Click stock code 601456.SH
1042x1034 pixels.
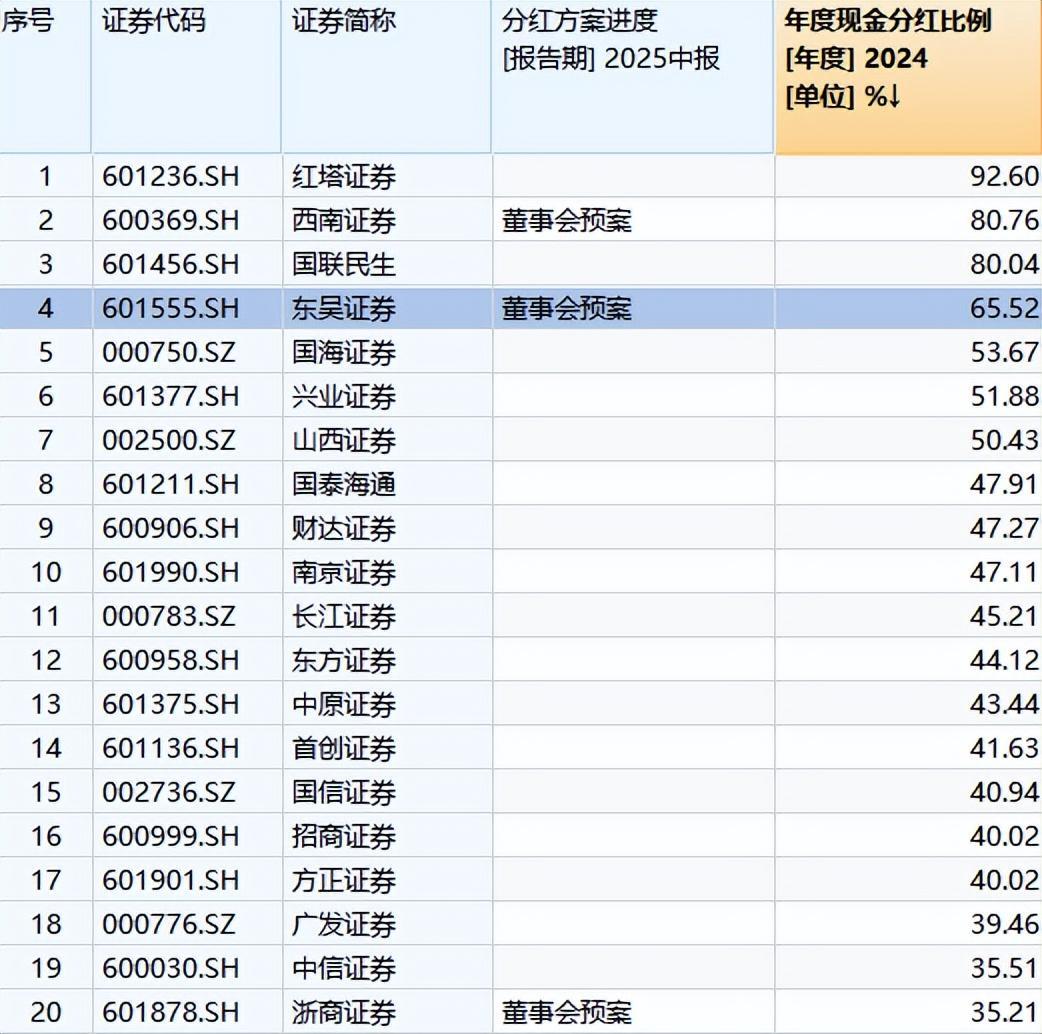pyautogui.click(x=171, y=264)
